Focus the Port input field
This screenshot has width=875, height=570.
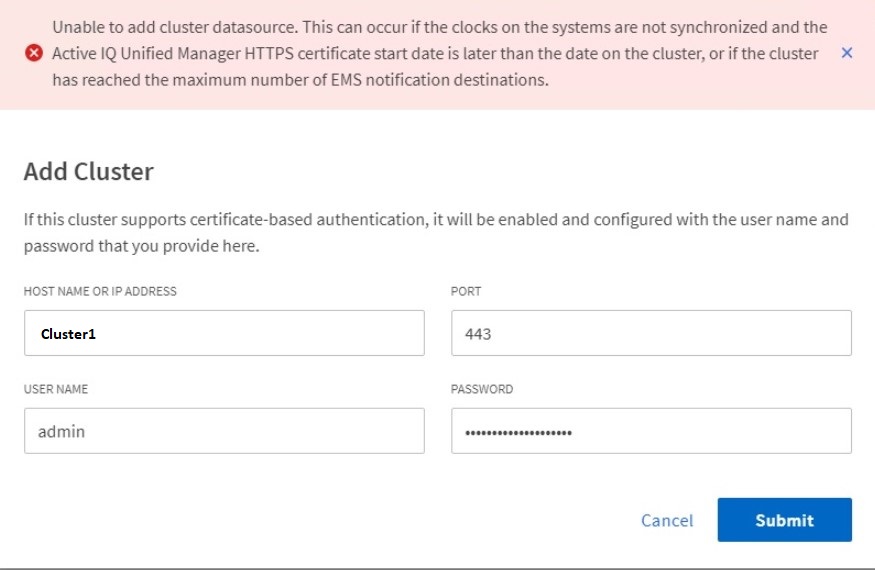(651, 333)
